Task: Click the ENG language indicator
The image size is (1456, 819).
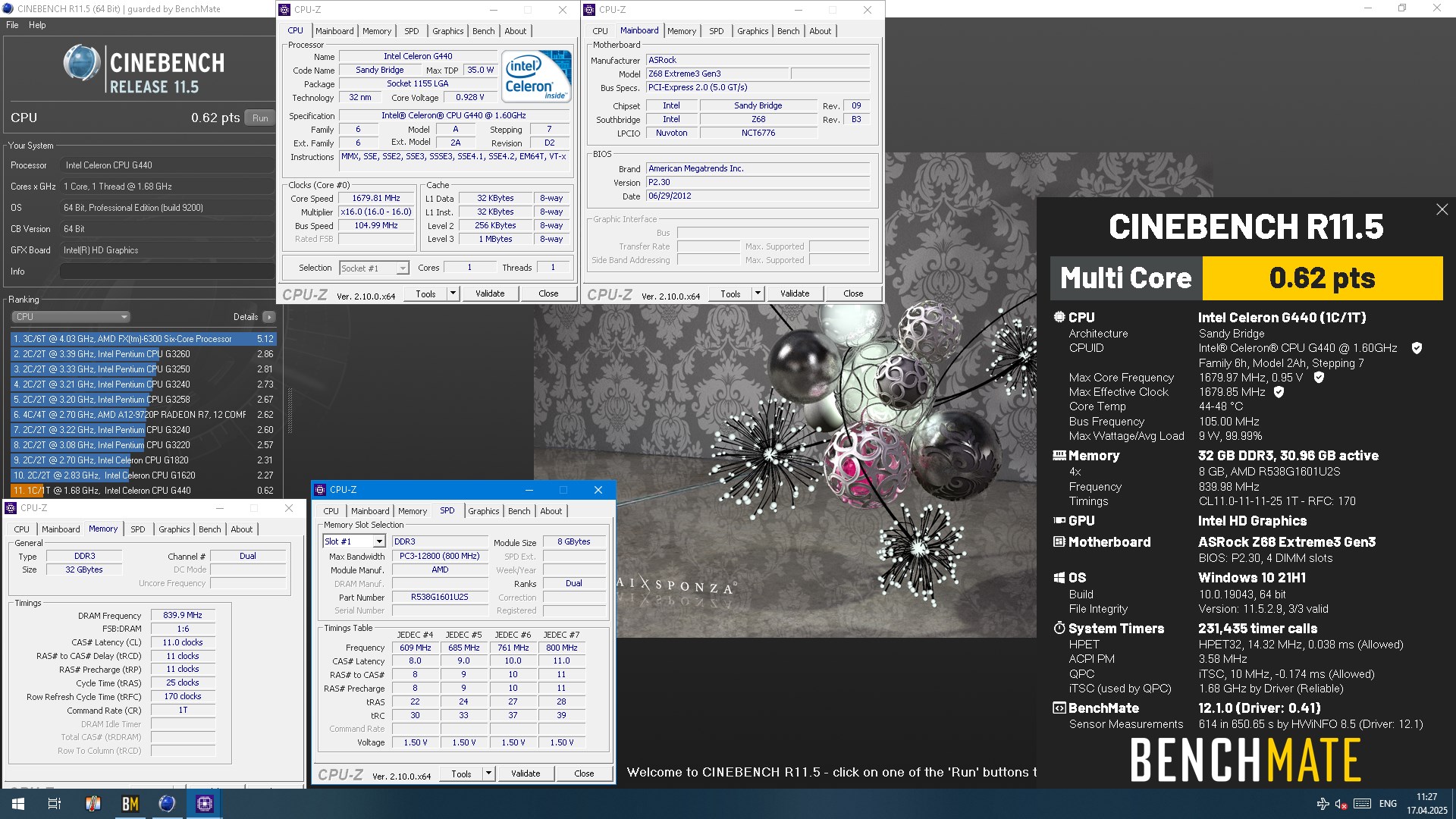Action: [x=1388, y=804]
